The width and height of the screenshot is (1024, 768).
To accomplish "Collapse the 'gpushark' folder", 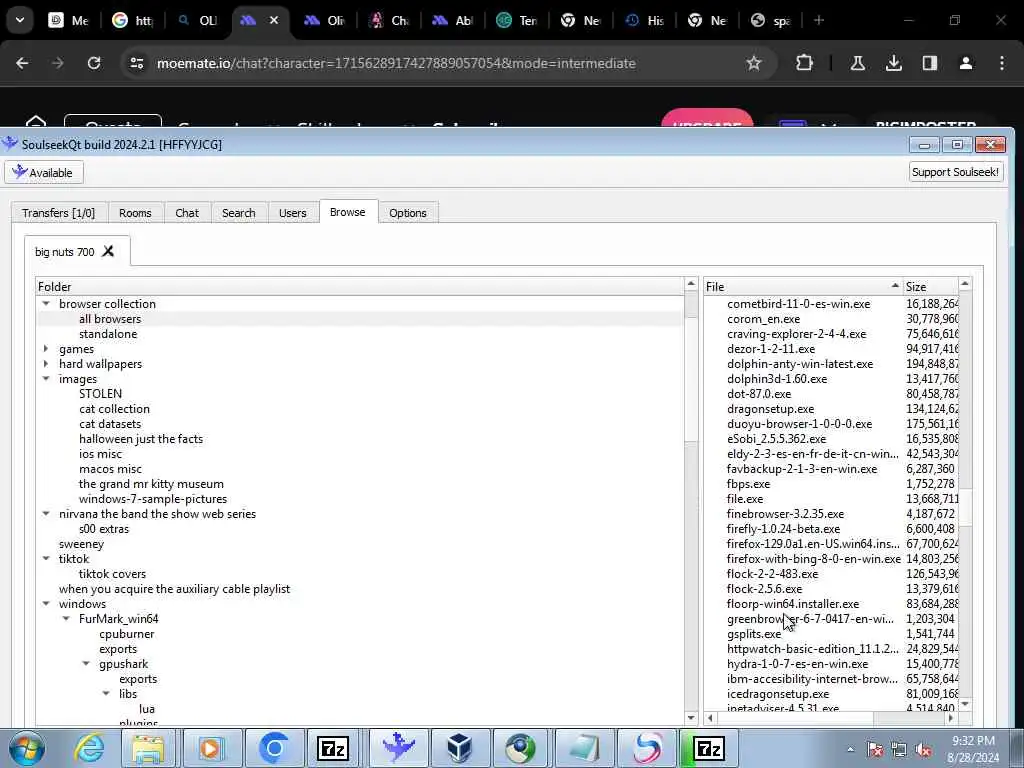I will pos(86,664).
